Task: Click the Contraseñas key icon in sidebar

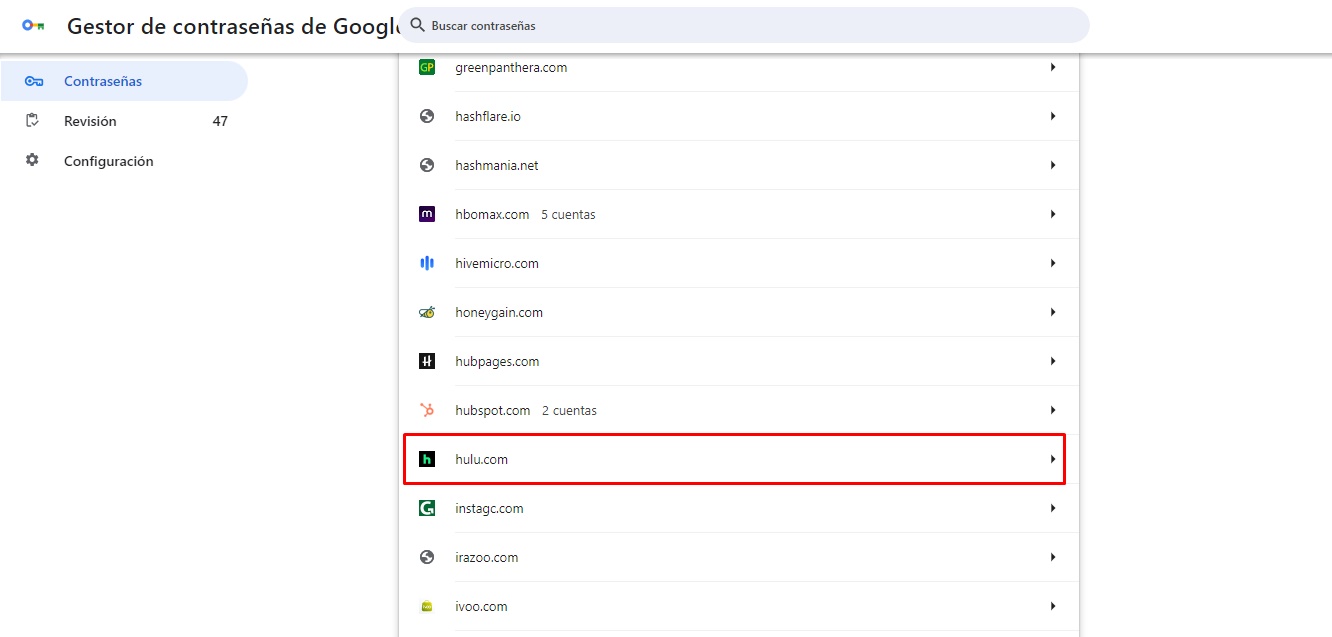Action: [x=33, y=81]
